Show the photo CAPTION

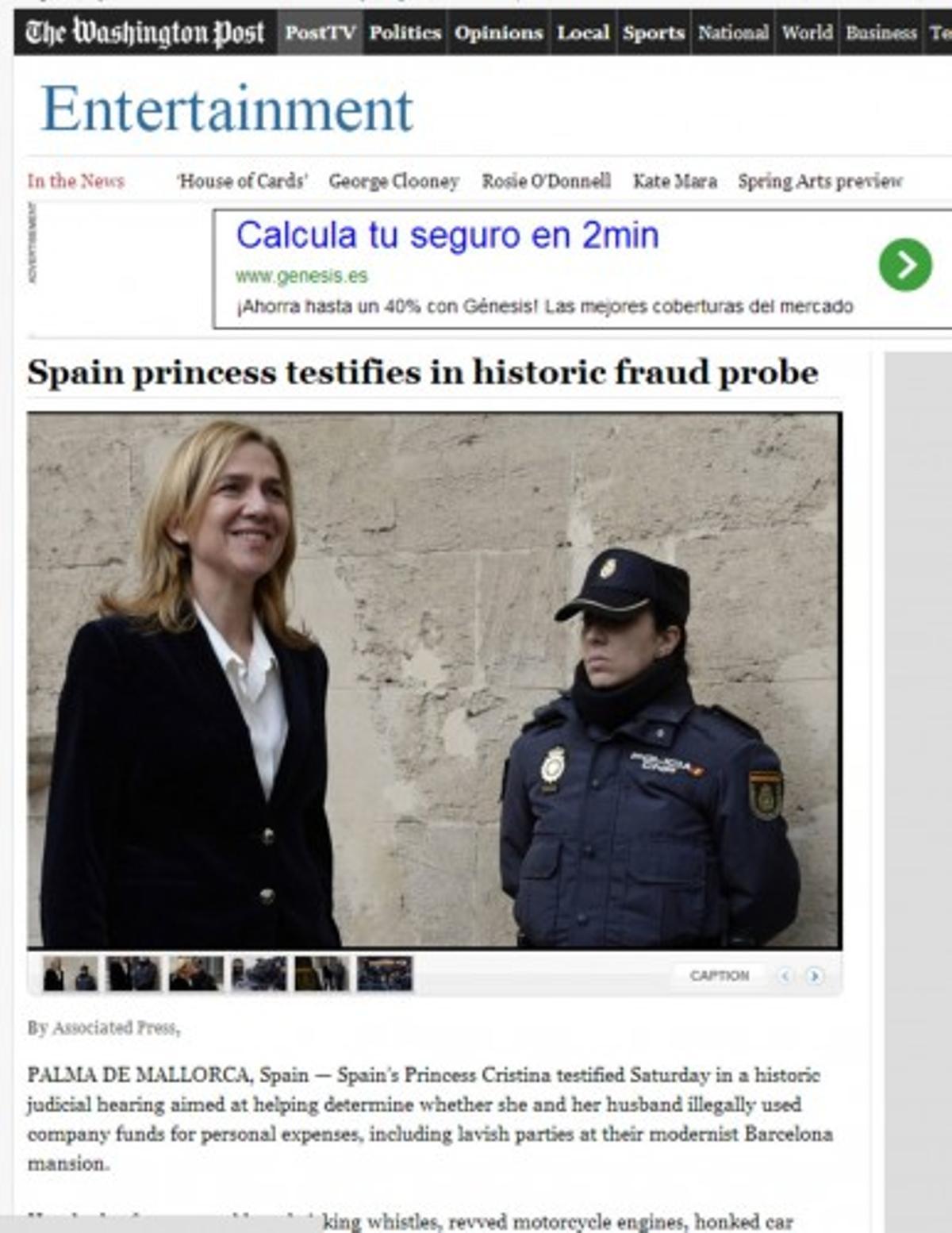(x=719, y=976)
